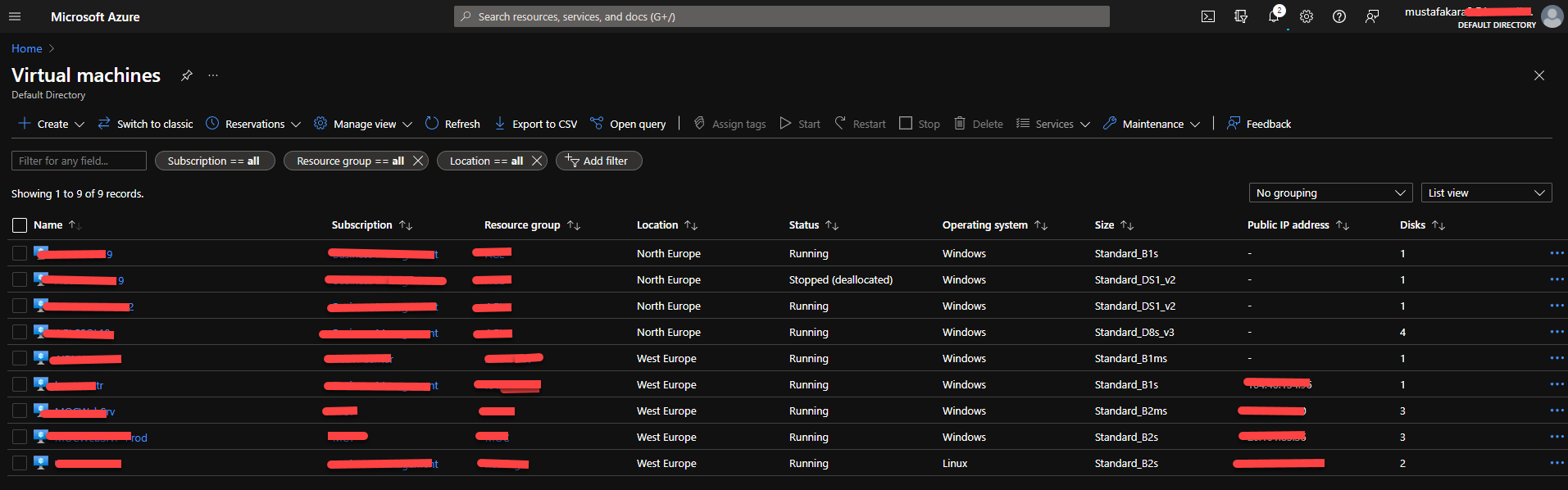Remove the Location filter pill
1568x490 pixels.
[x=537, y=161]
